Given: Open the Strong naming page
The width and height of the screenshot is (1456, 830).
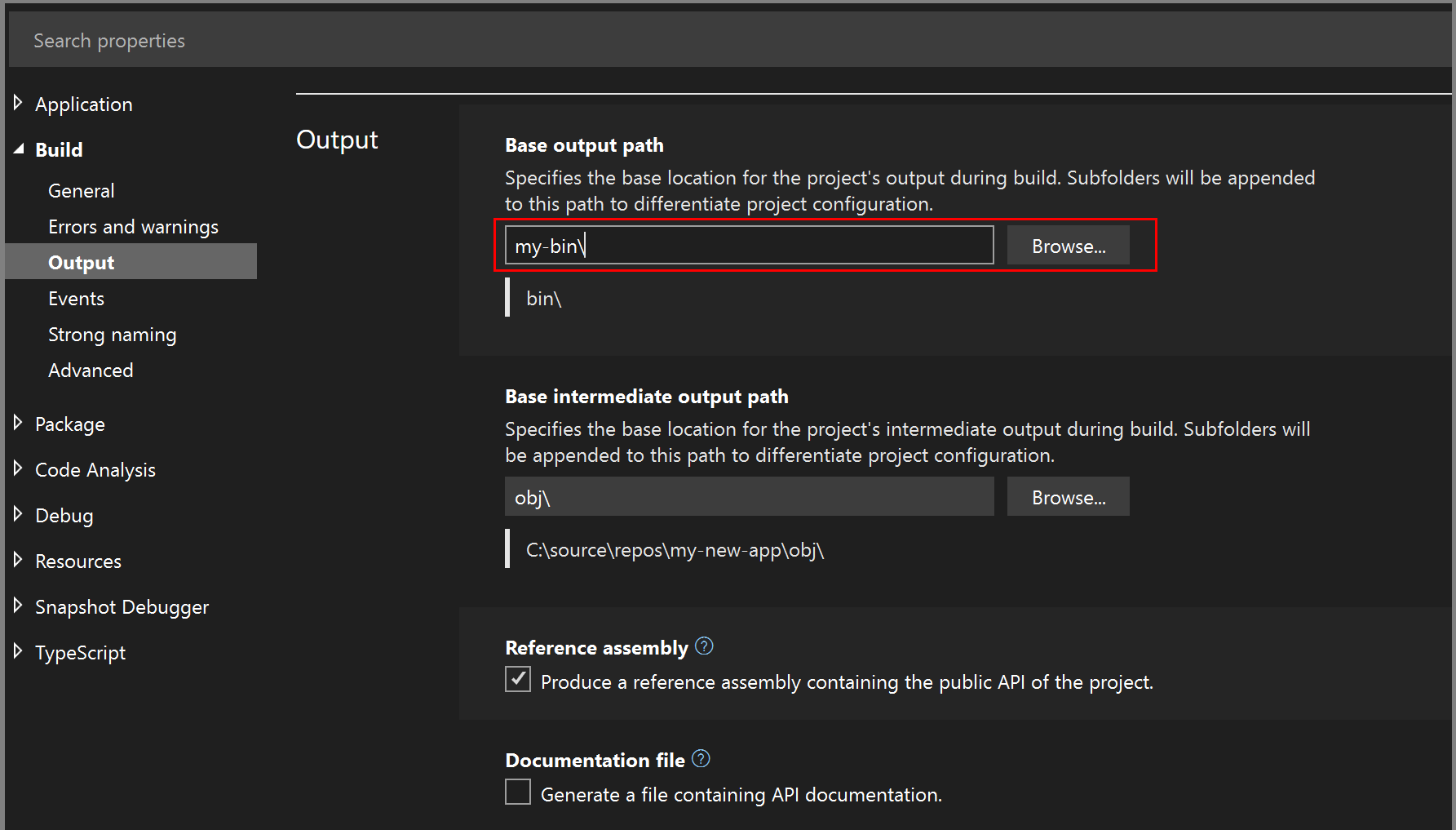Looking at the screenshot, I should [112, 334].
